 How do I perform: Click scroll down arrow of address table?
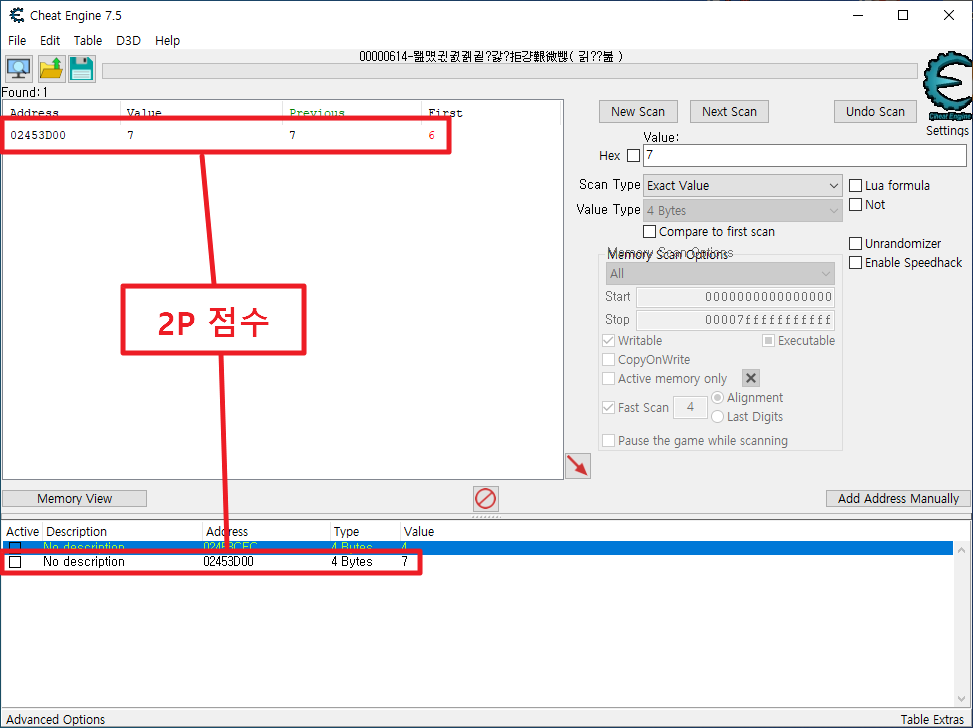(961, 699)
